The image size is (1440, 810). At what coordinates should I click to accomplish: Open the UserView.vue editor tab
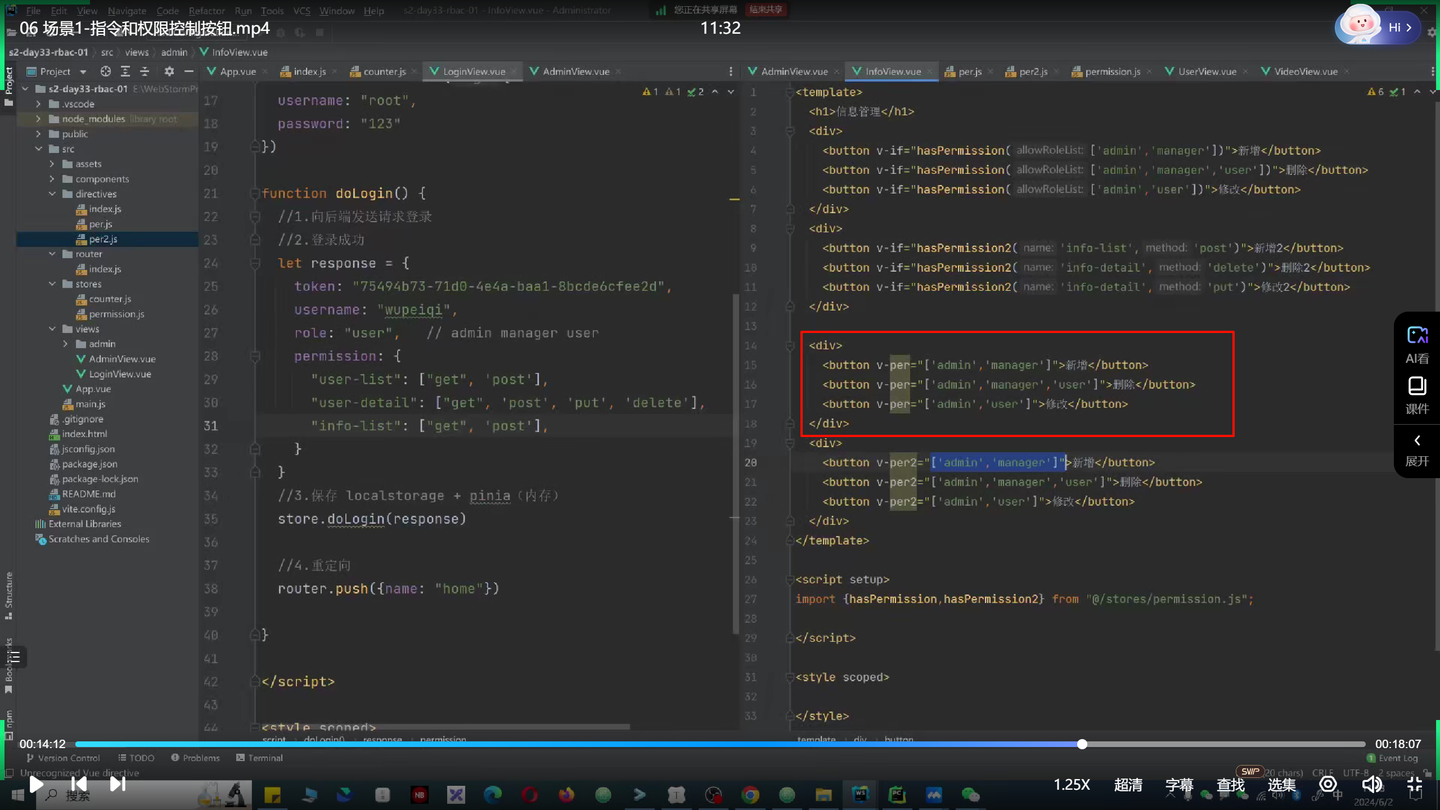point(1207,72)
